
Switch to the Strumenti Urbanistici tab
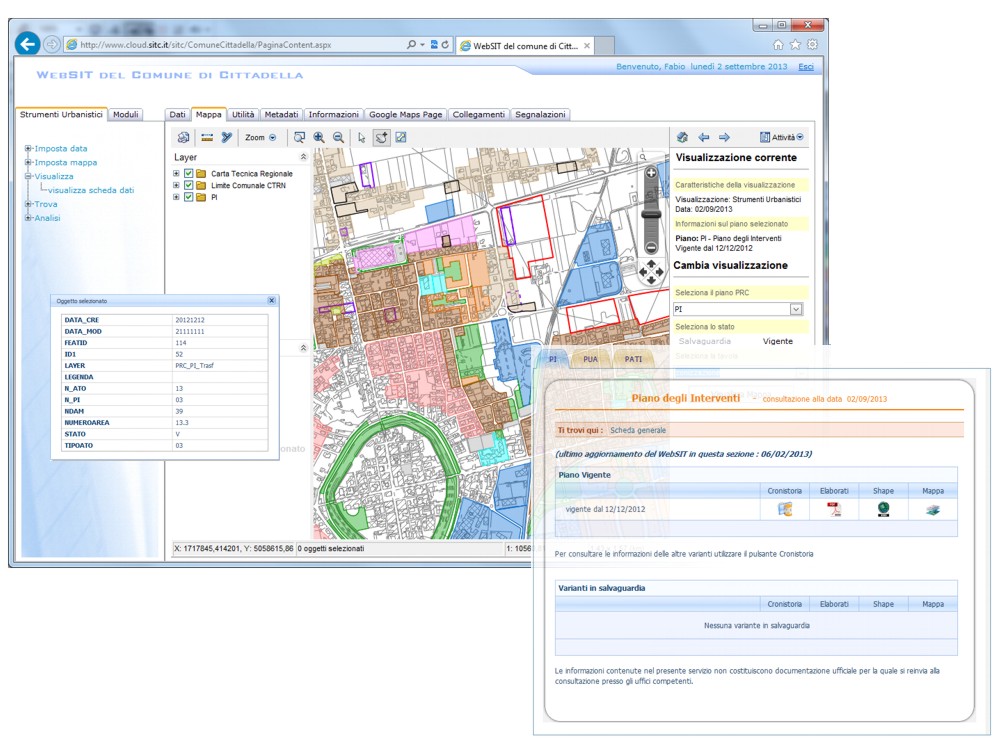tap(61, 115)
